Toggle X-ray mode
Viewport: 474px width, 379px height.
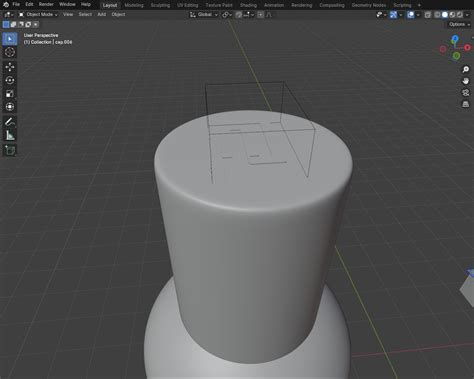(x=428, y=15)
